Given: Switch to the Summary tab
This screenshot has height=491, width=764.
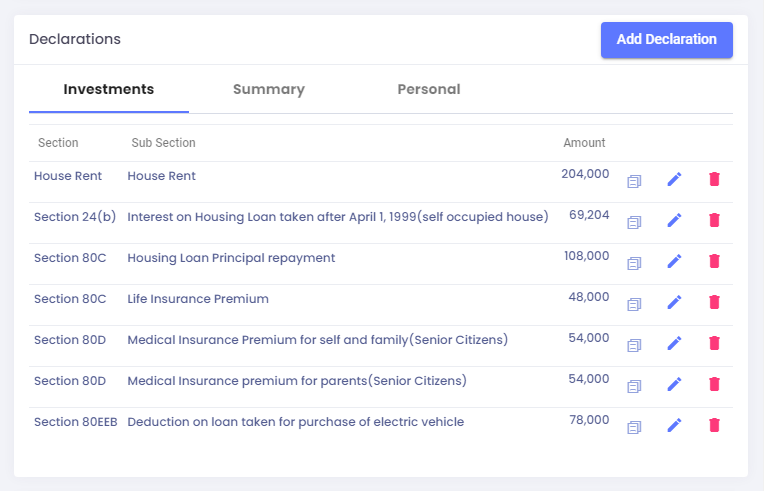Looking at the screenshot, I should coord(269,89).
